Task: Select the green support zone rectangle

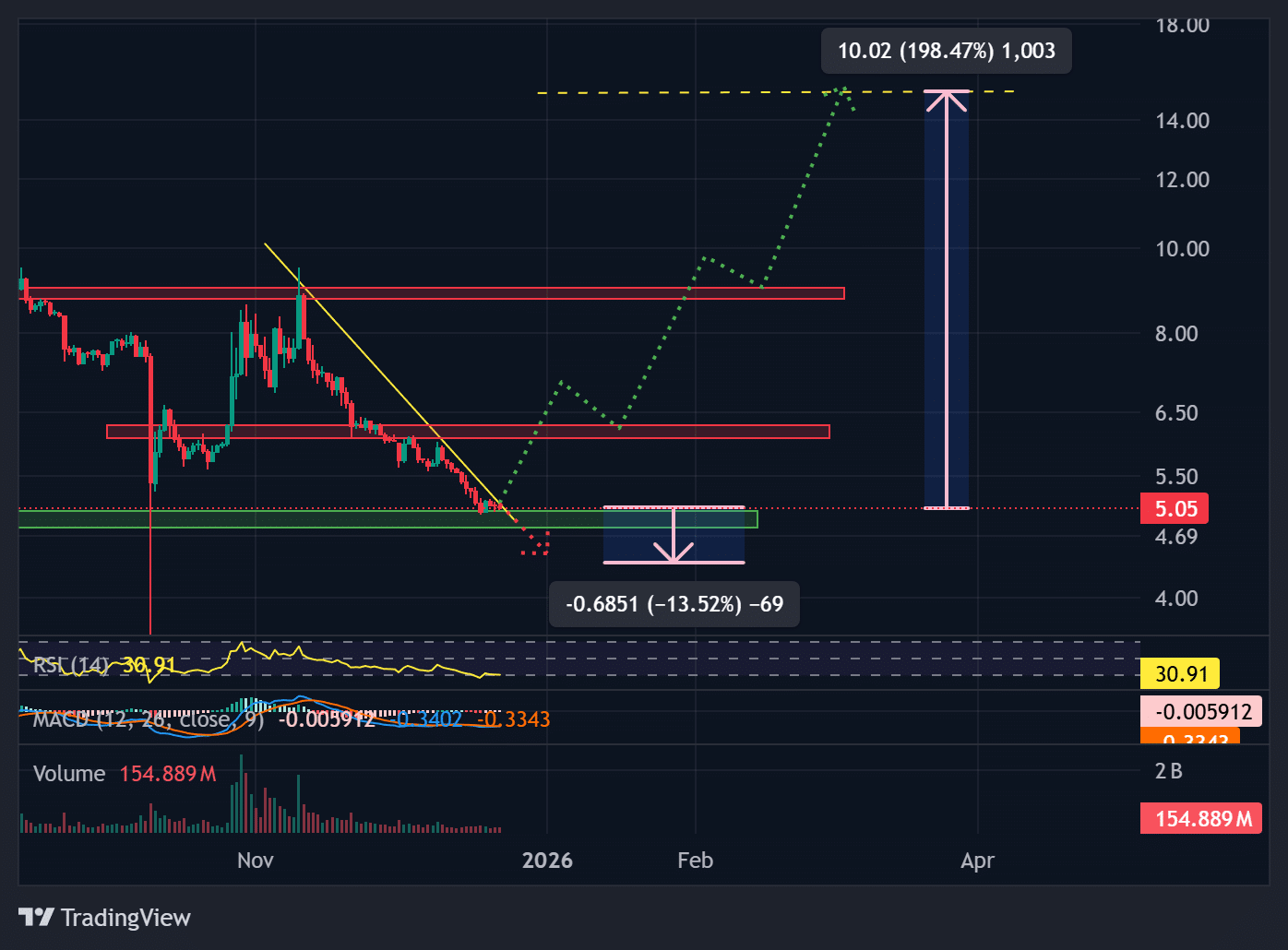Action: click(277, 520)
